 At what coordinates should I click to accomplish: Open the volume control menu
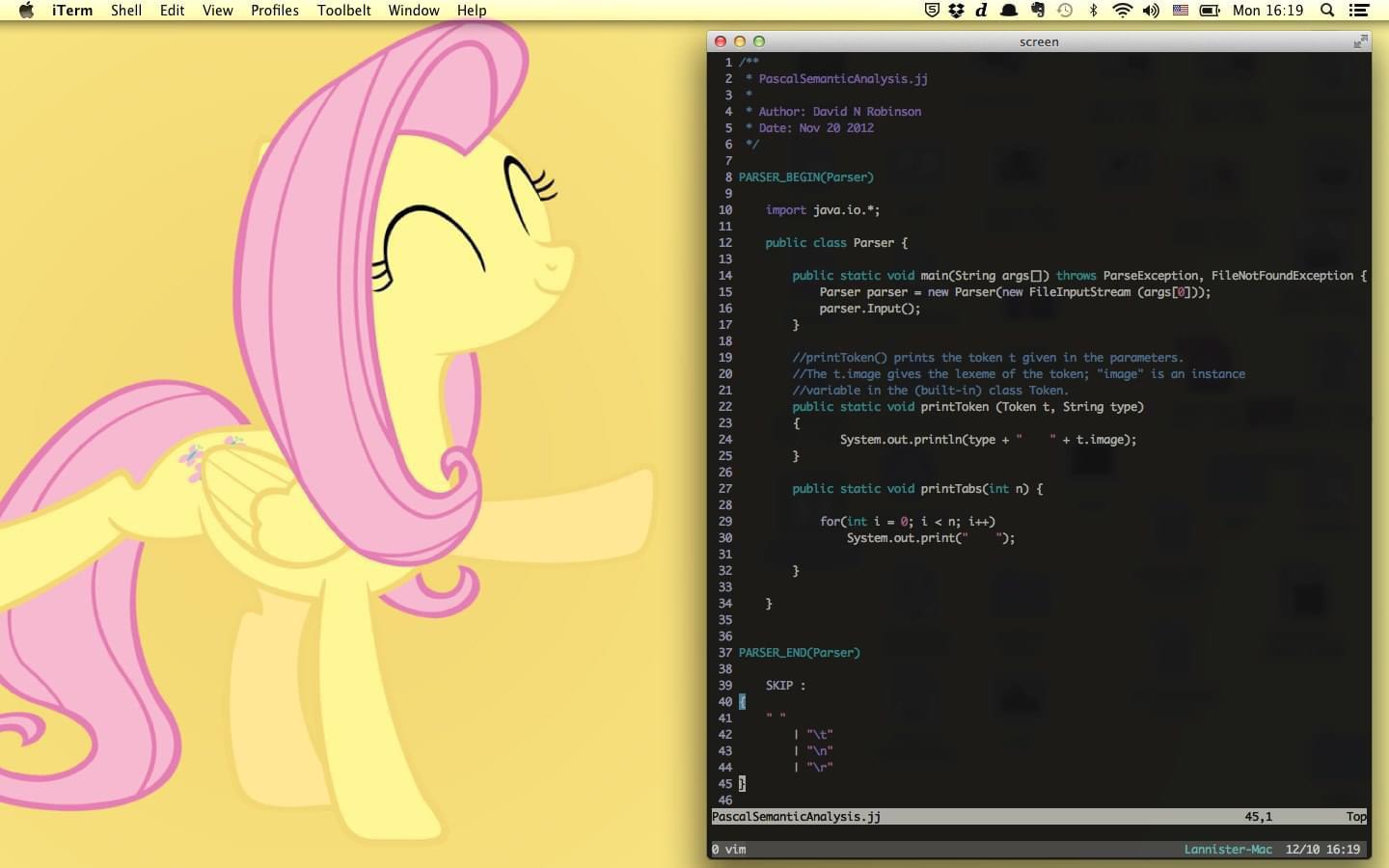pyautogui.click(x=1151, y=11)
